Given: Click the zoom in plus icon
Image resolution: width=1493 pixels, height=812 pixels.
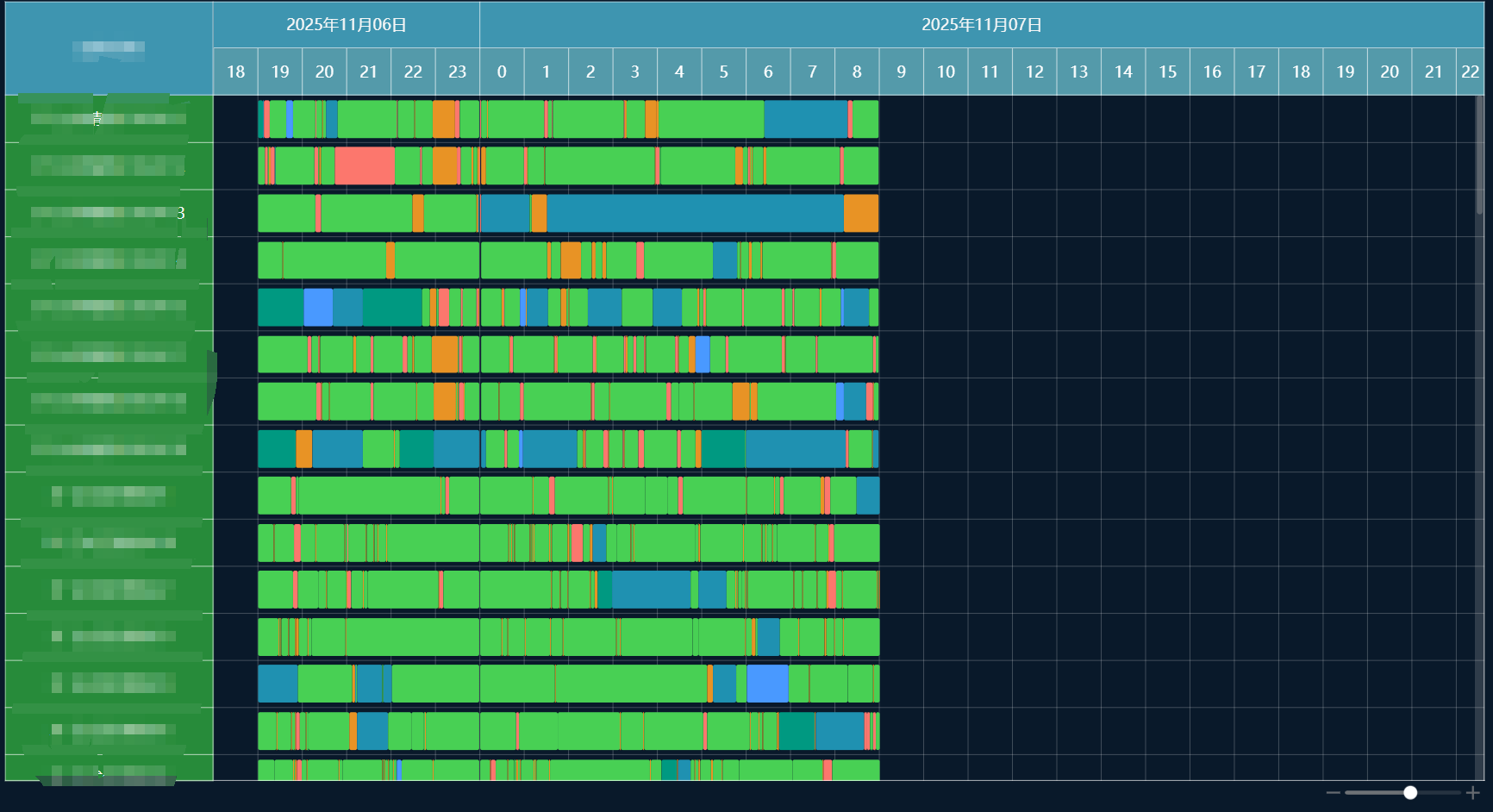Looking at the screenshot, I should point(1472,792).
